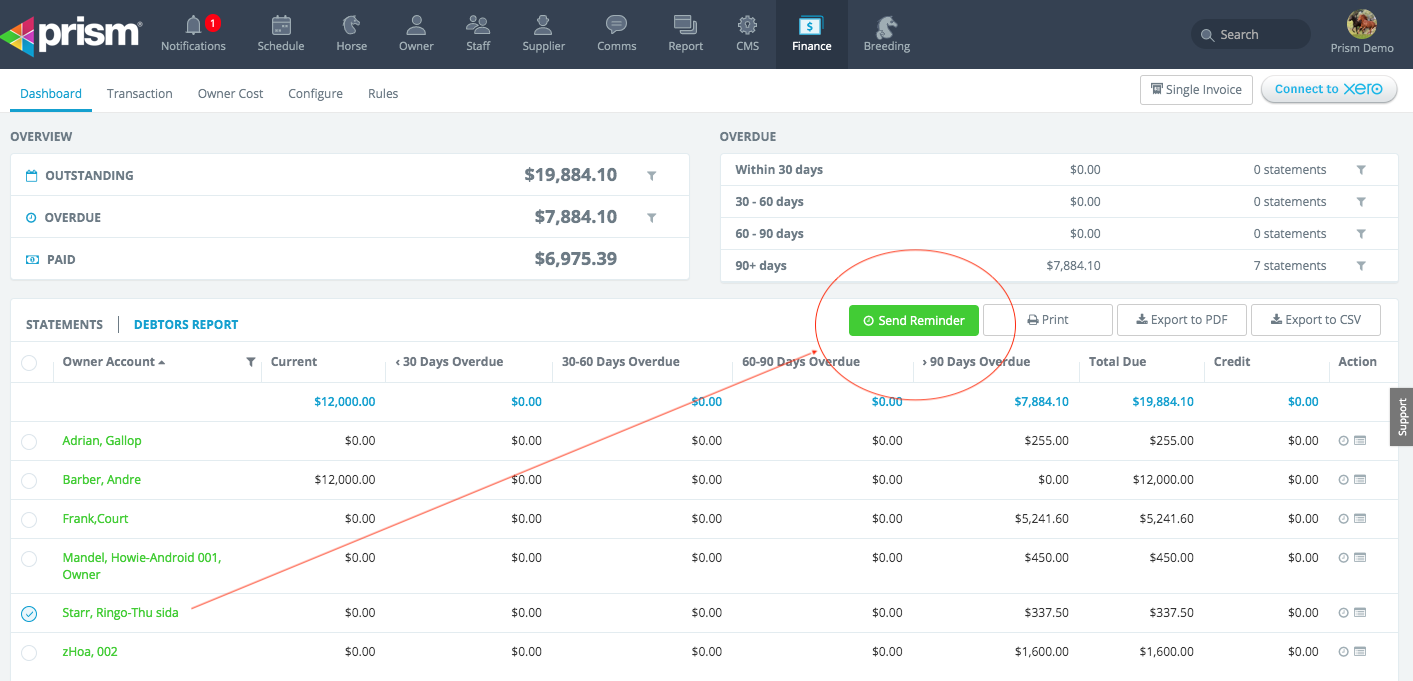Open the Comms chat bubble icon
The image size is (1413, 681).
[617, 24]
